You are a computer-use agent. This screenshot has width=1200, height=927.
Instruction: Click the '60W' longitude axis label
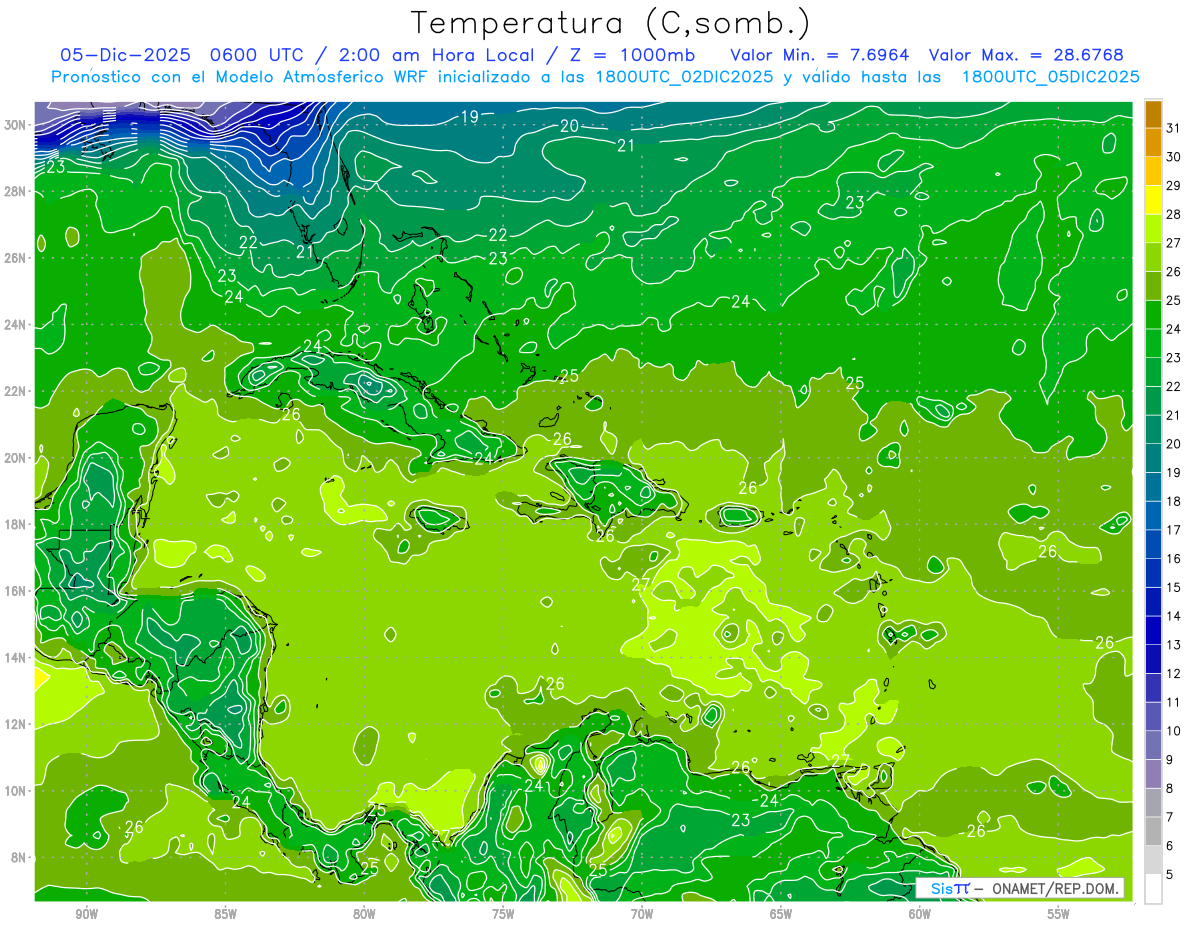tap(920, 913)
